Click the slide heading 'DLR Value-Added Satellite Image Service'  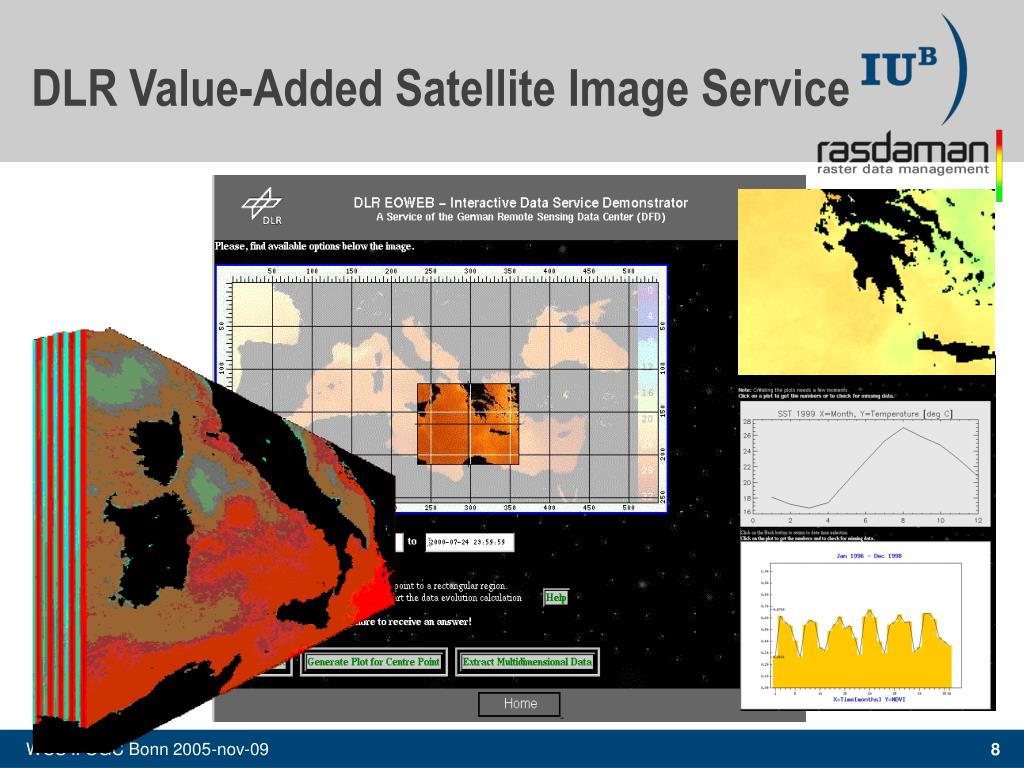coord(441,88)
